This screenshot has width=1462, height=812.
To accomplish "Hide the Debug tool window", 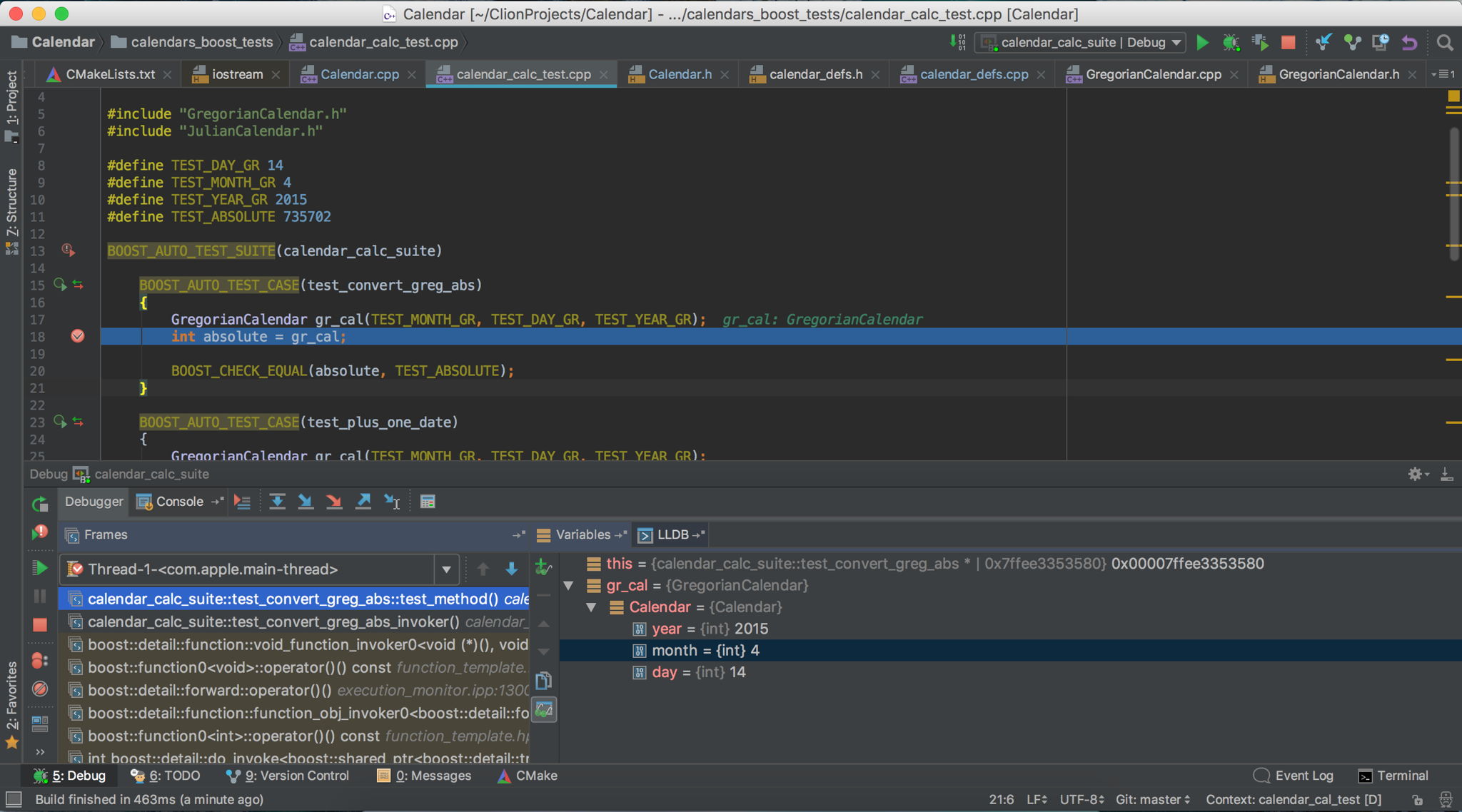I will pos(1446,474).
